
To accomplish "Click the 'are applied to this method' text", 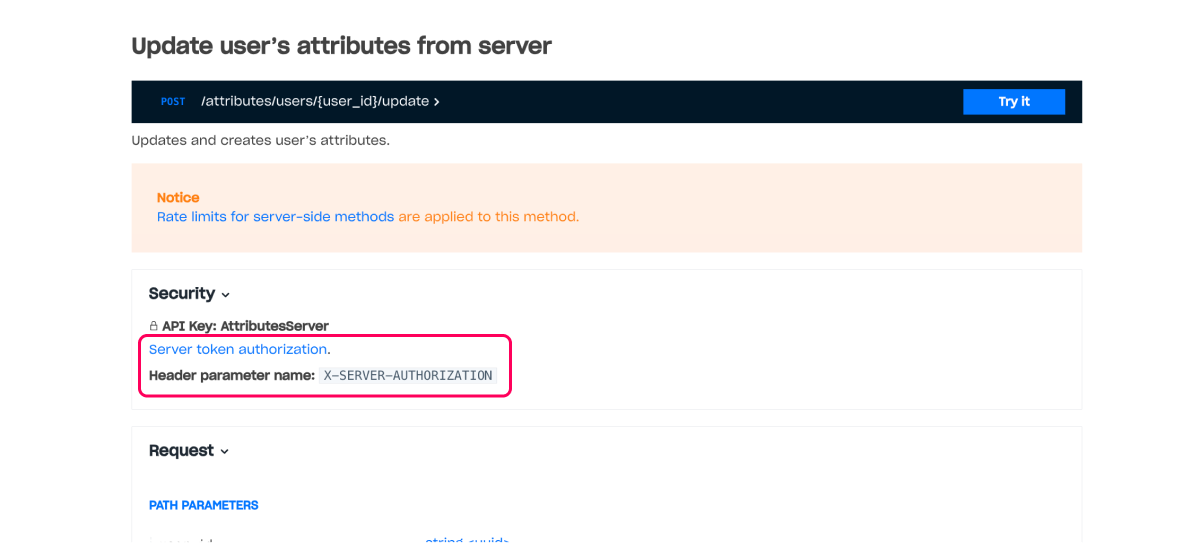I will (489, 217).
